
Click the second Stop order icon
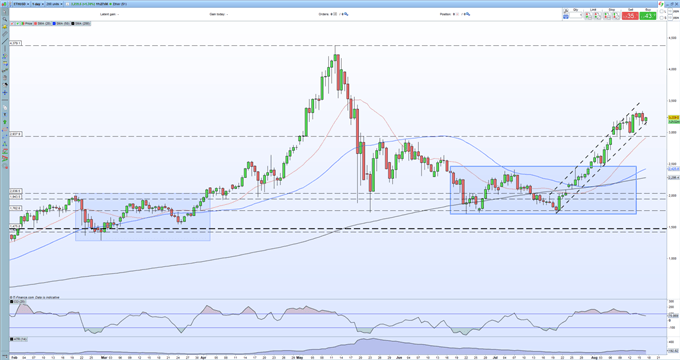coord(616,16)
